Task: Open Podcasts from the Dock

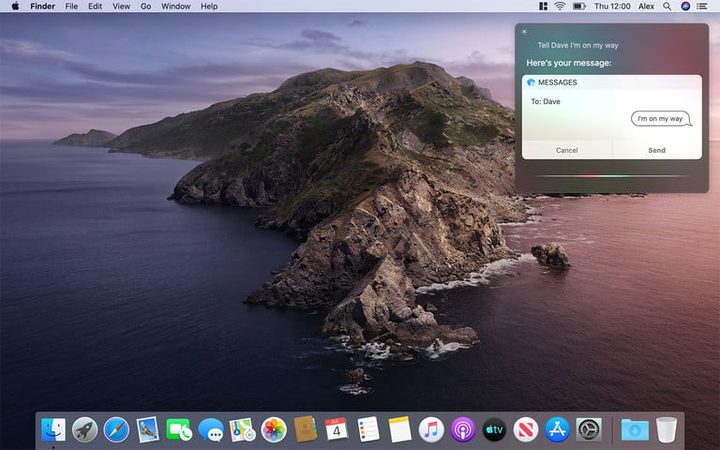Action: click(463, 430)
